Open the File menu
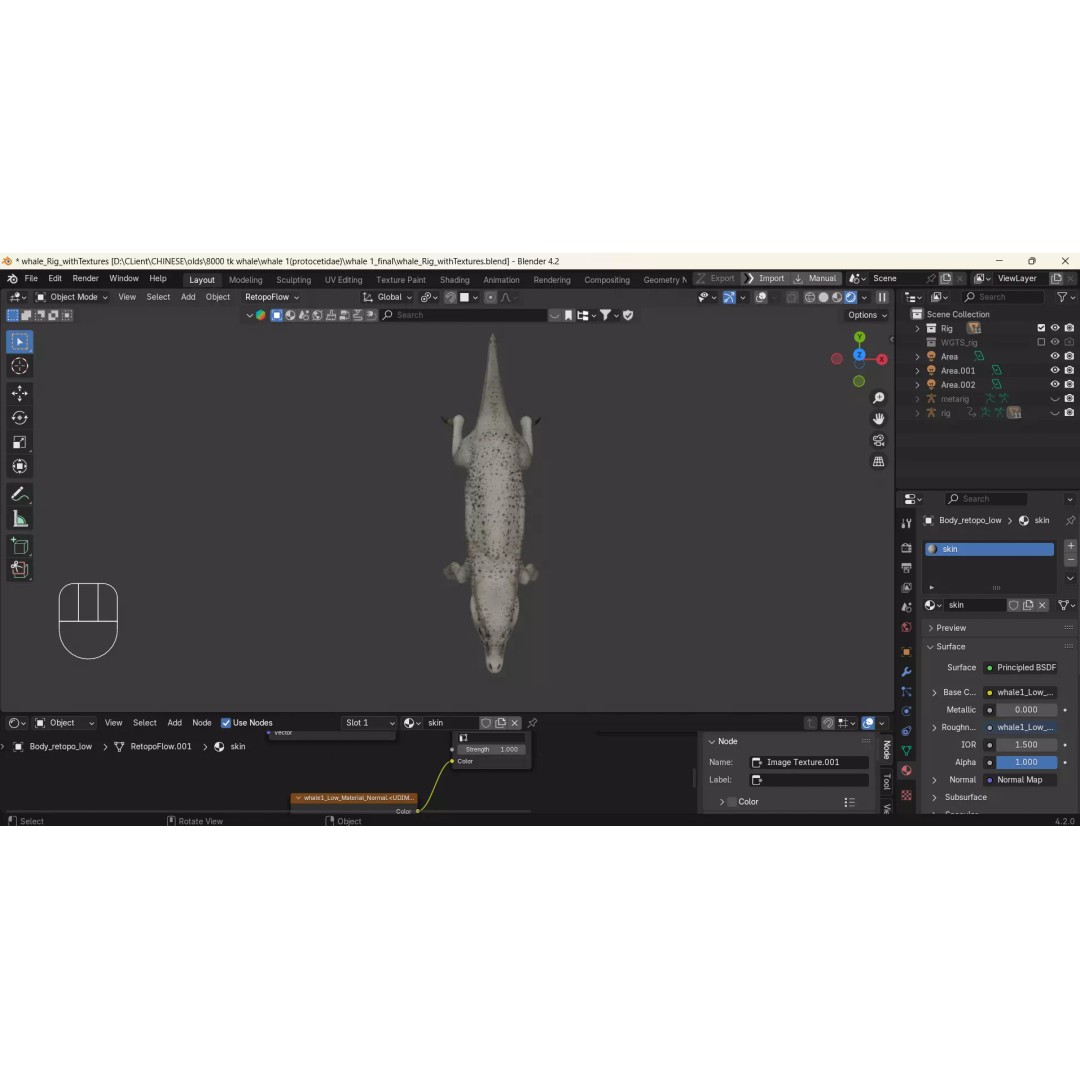The height and width of the screenshot is (1080, 1080). pyautogui.click(x=31, y=278)
